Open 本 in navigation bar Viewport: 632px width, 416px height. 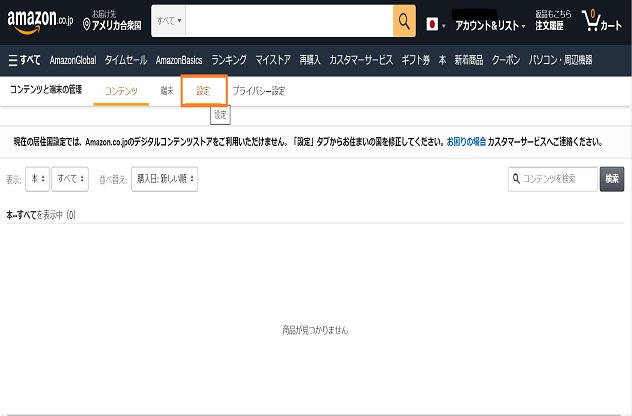point(442,60)
